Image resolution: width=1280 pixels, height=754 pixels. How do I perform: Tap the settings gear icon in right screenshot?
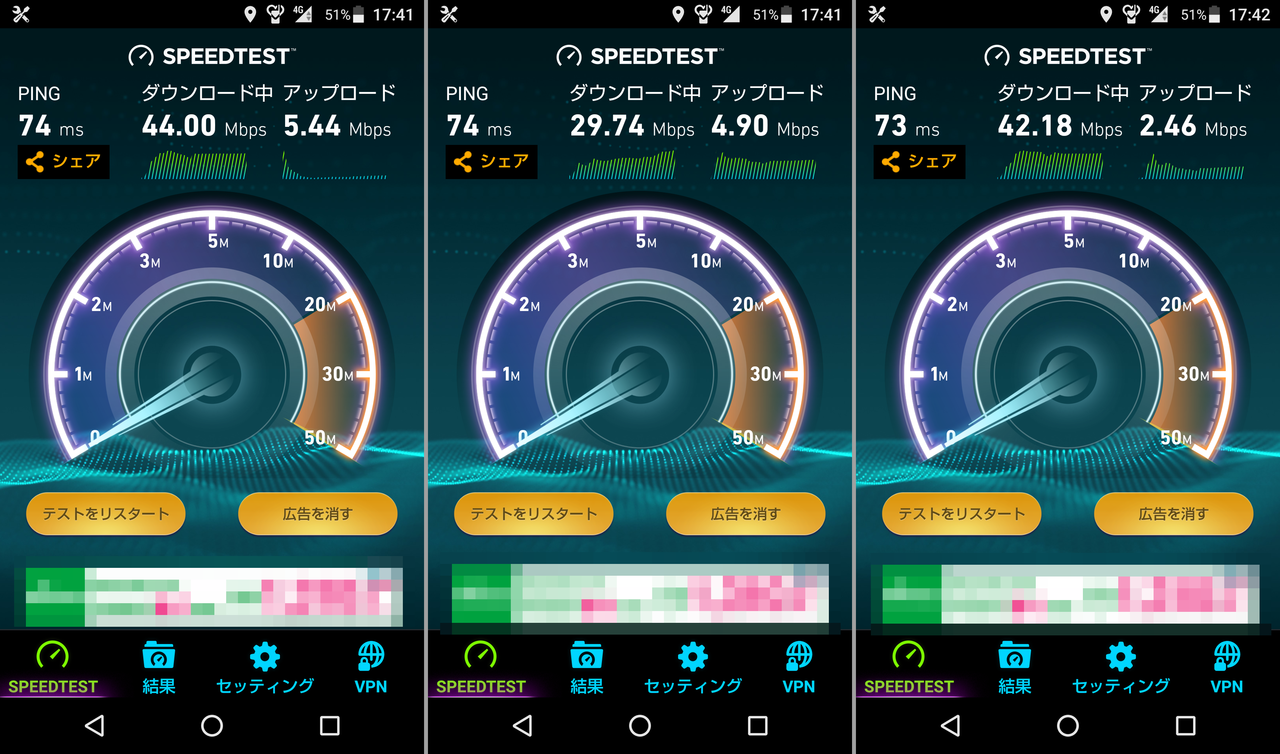(1121, 656)
